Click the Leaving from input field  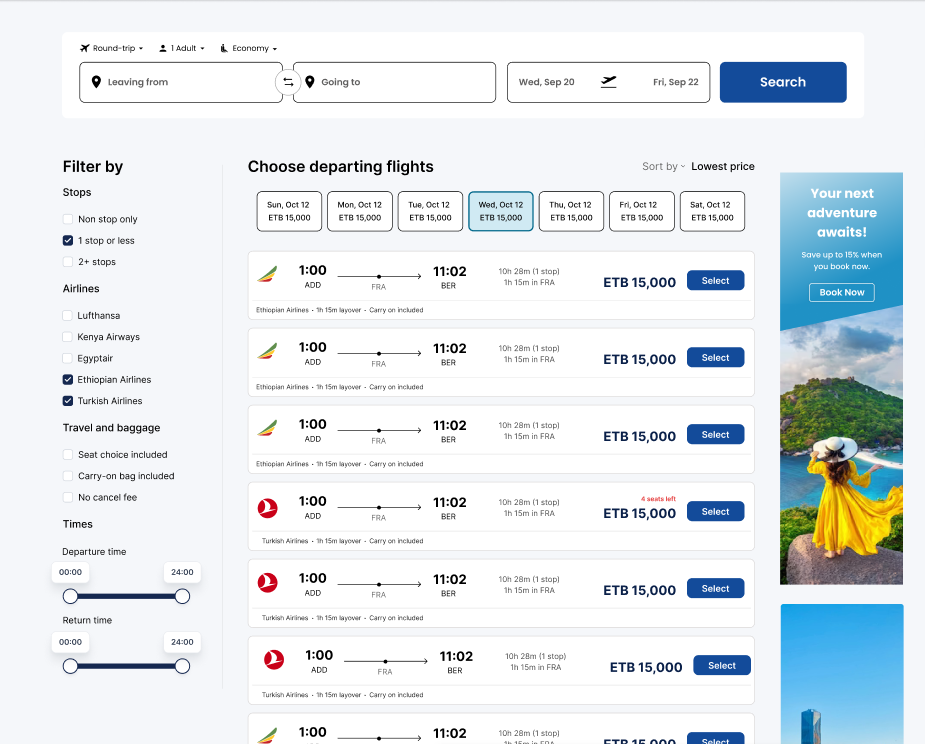click(181, 82)
